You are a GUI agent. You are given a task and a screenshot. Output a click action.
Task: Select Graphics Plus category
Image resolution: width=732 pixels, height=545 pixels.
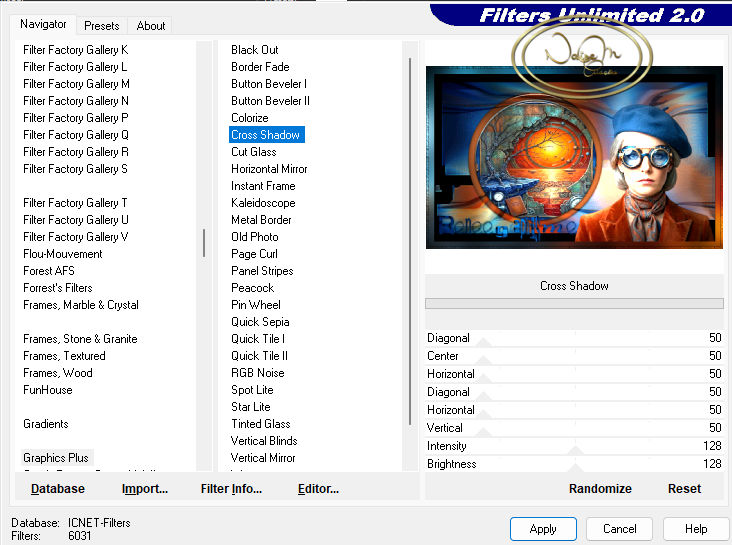coord(56,458)
